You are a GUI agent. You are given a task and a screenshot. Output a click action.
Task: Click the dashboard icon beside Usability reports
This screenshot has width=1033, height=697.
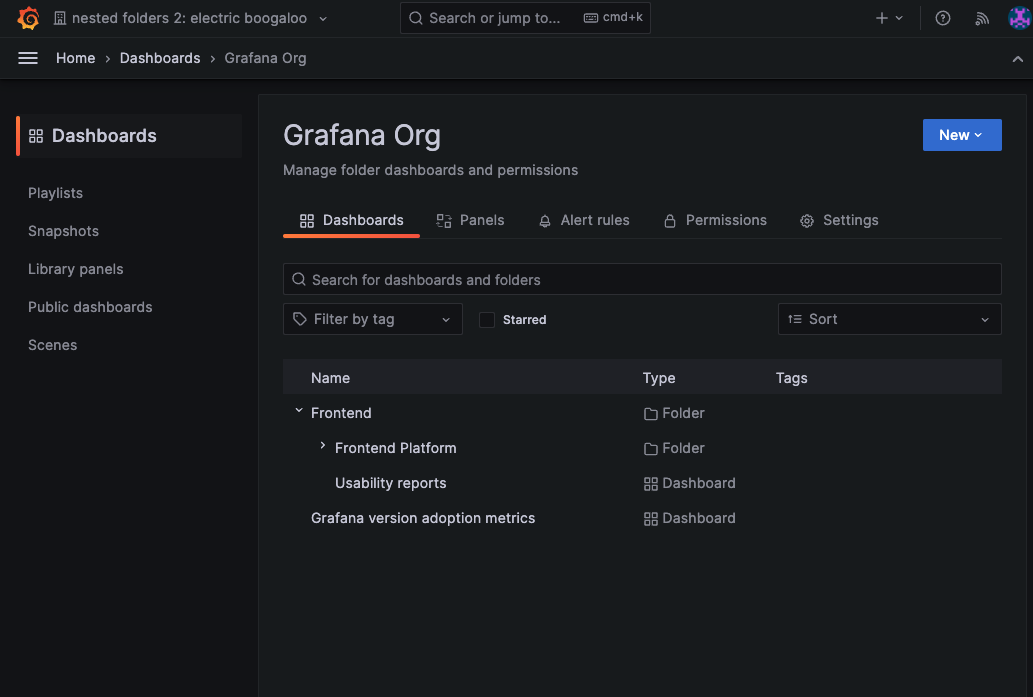[649, 483]
